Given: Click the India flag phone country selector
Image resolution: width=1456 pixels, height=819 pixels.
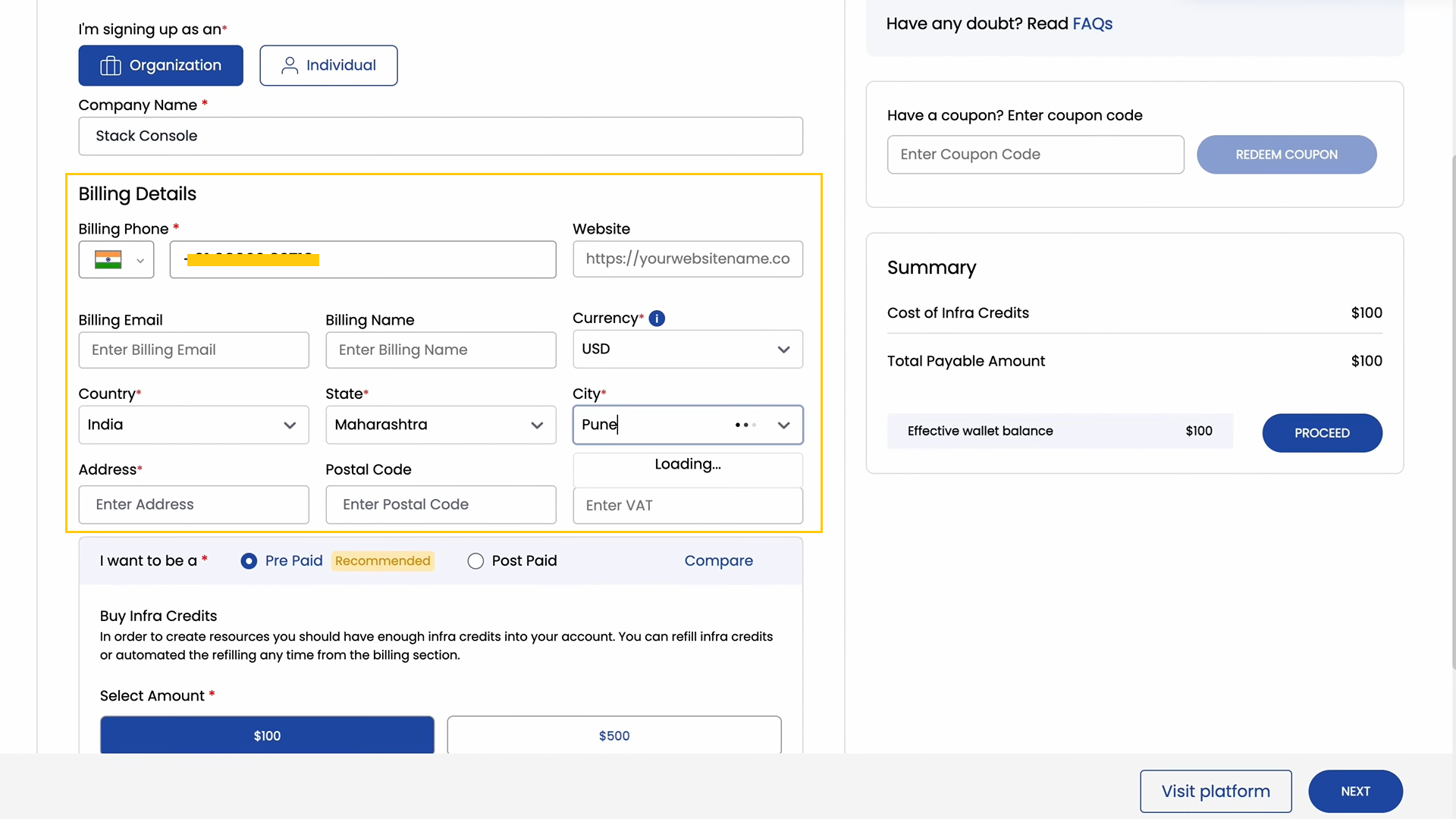Looking at the screenshot, I should coord(116,259).
